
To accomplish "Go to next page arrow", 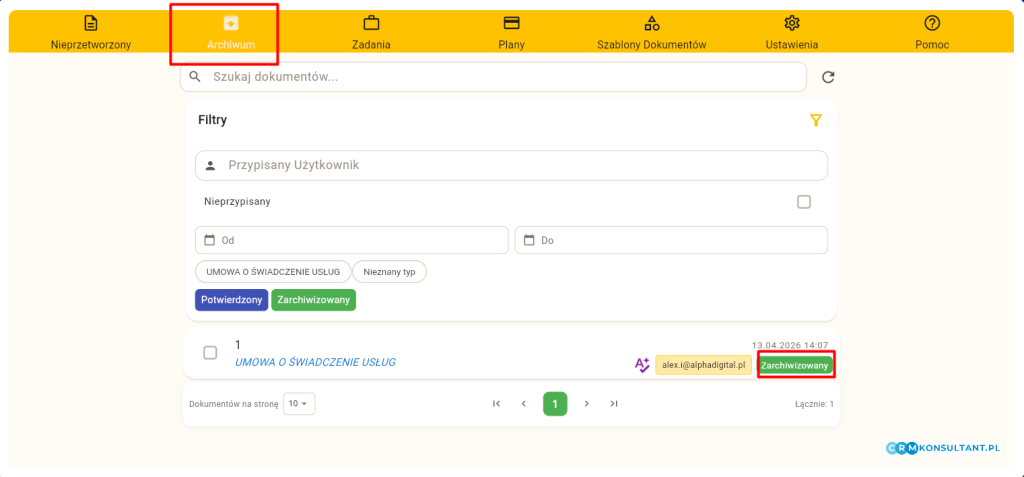I will 587,403.
